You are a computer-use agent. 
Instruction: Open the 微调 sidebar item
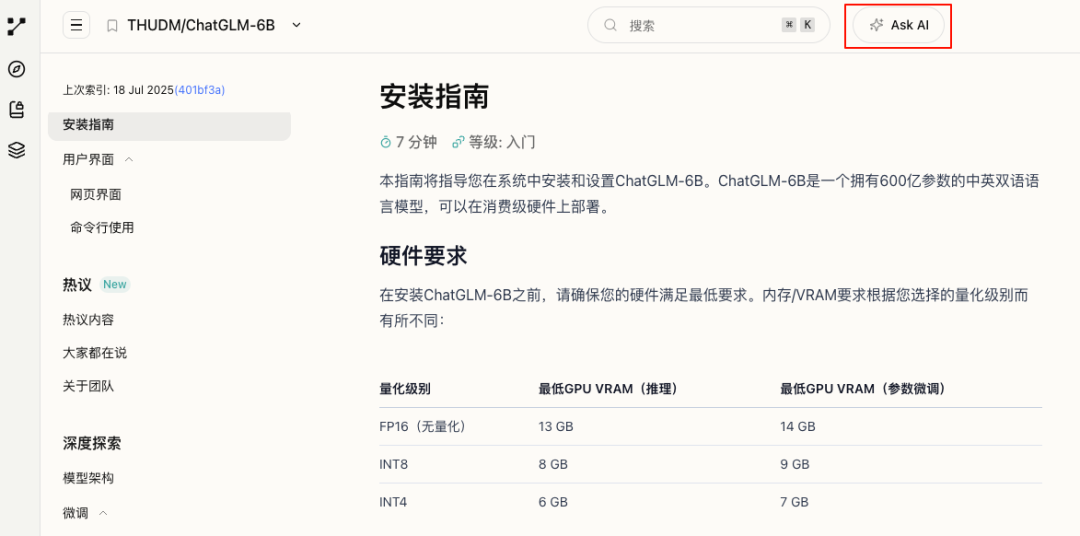(x=75, y=513)
